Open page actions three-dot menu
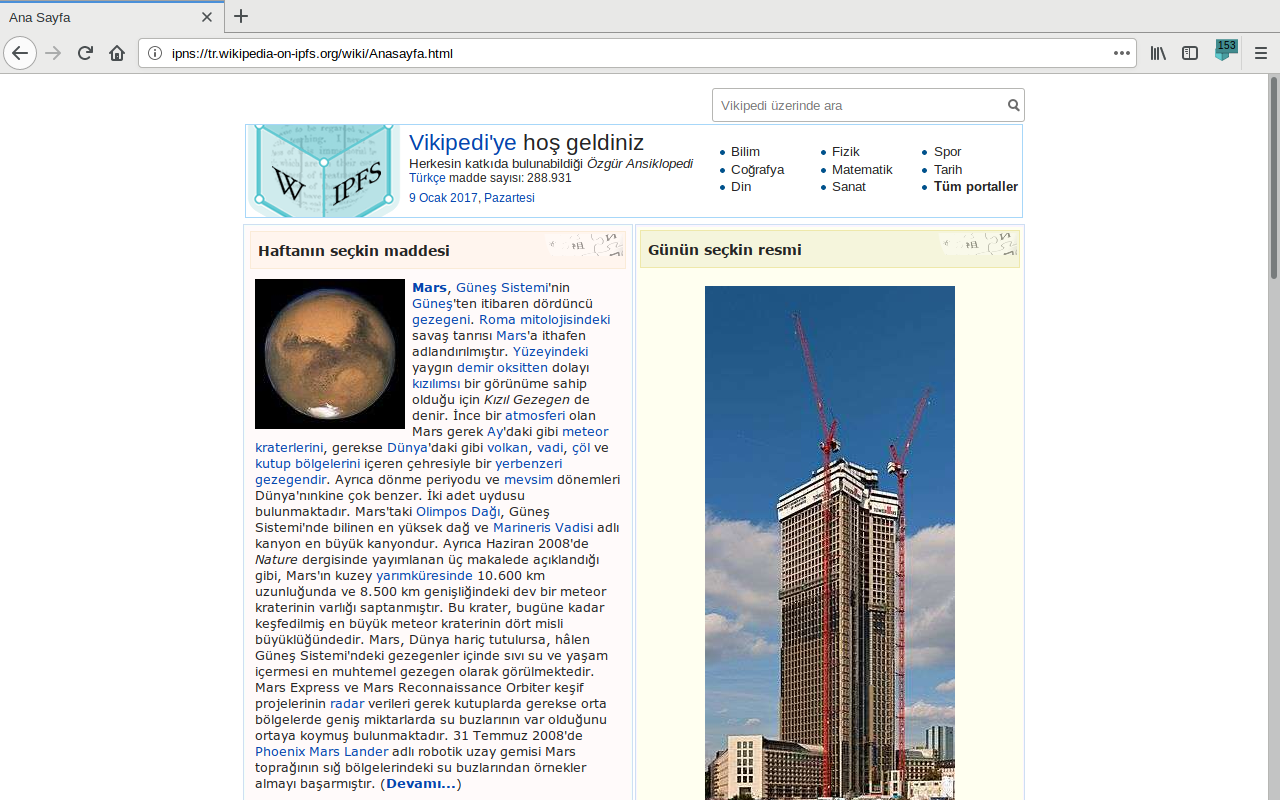The width and height of the screenshot is (1280, 800). (1121, 53)
